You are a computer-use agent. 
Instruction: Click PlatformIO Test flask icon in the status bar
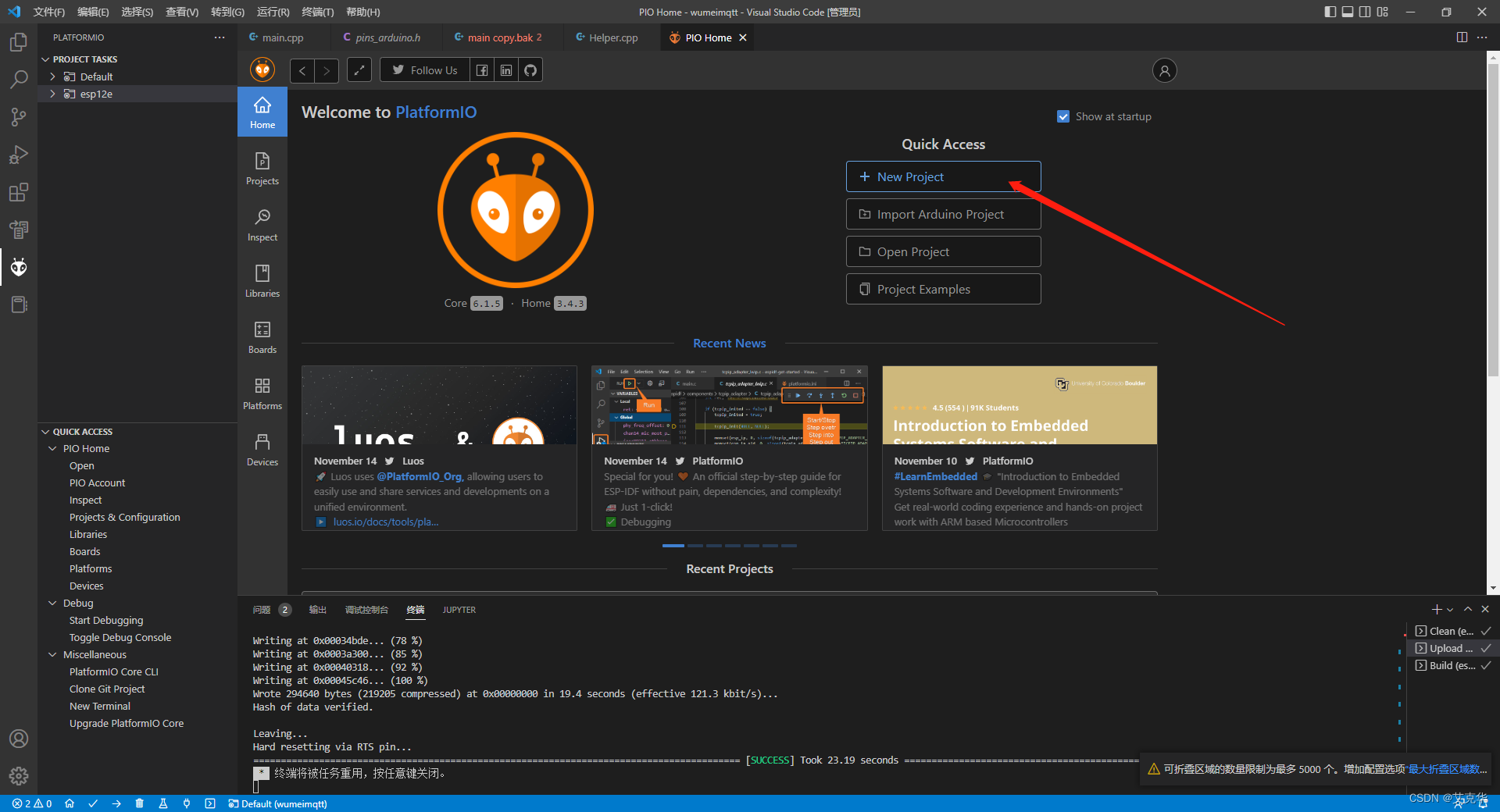pos(163,803)
